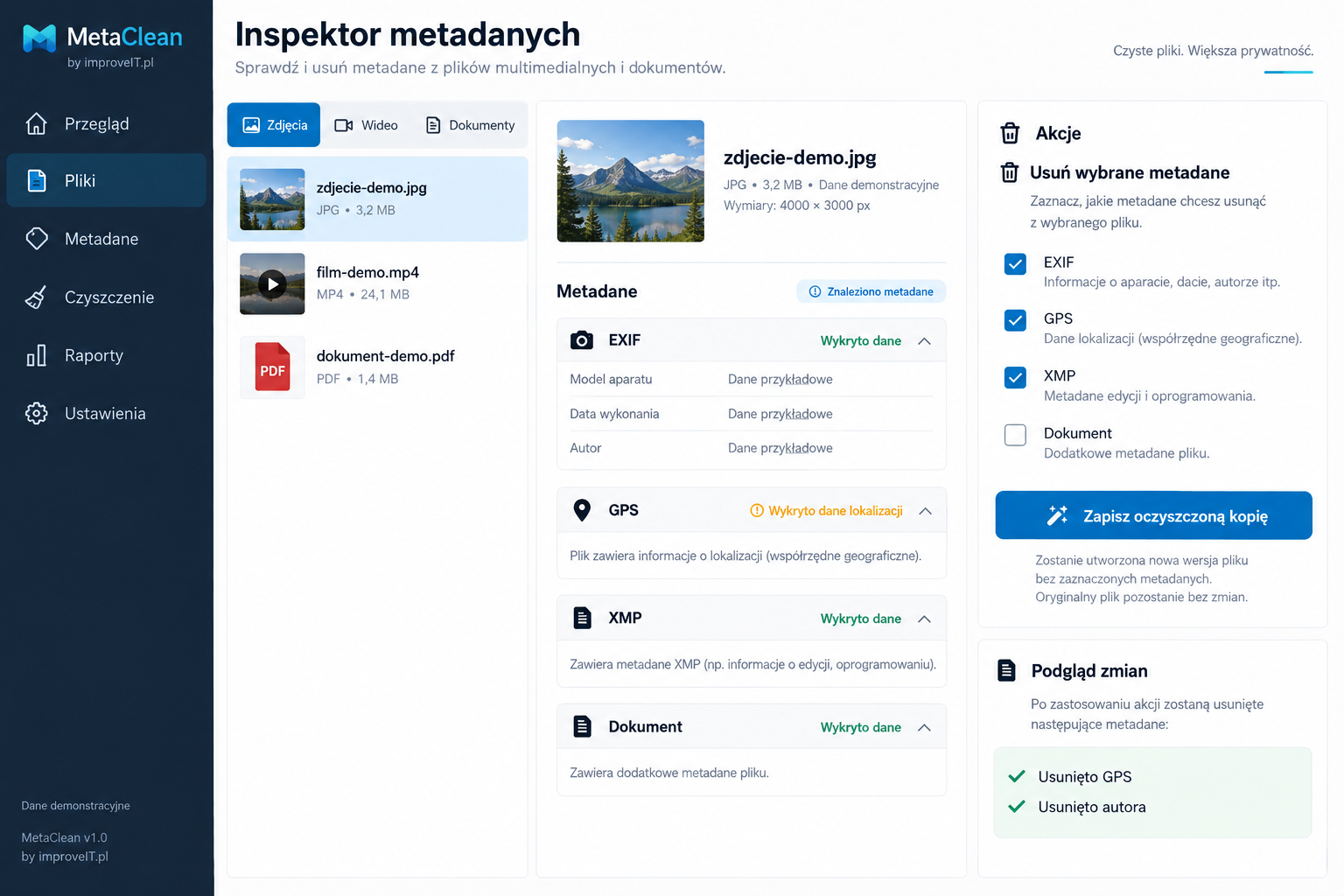The height and width of the screenshot is (896, 1344).
Task: Click the Metadane tag icon in sidebar
Action: 37,238
